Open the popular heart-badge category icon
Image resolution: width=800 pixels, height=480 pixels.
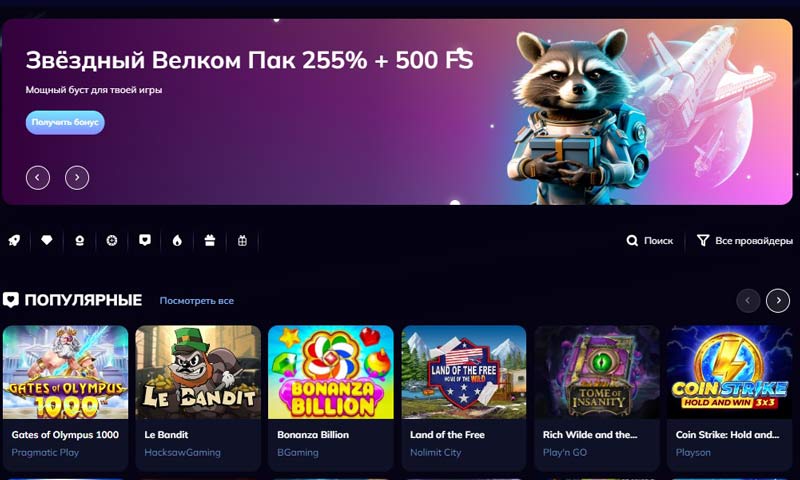[x=145, y=240]
